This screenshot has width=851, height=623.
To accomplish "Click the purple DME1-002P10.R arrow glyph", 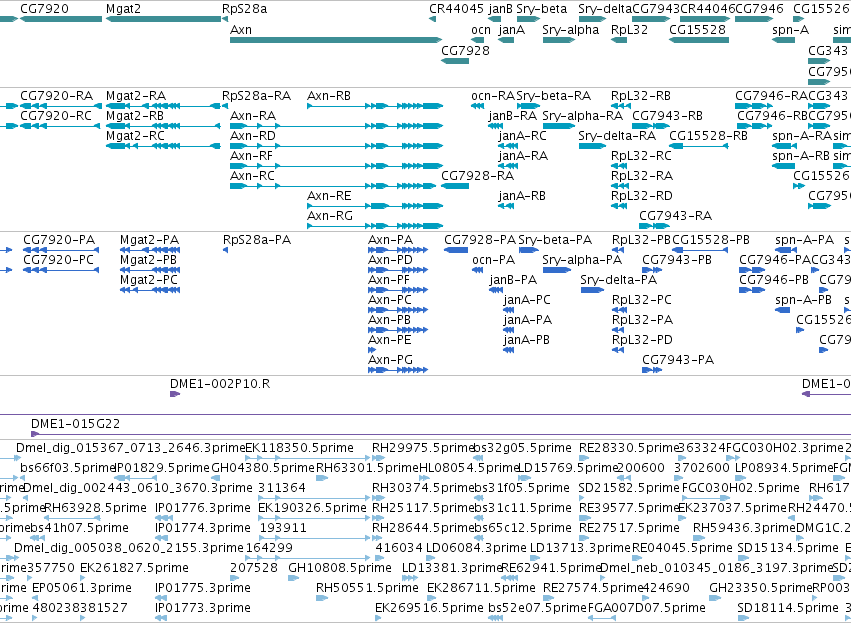I will click(175, 394).
